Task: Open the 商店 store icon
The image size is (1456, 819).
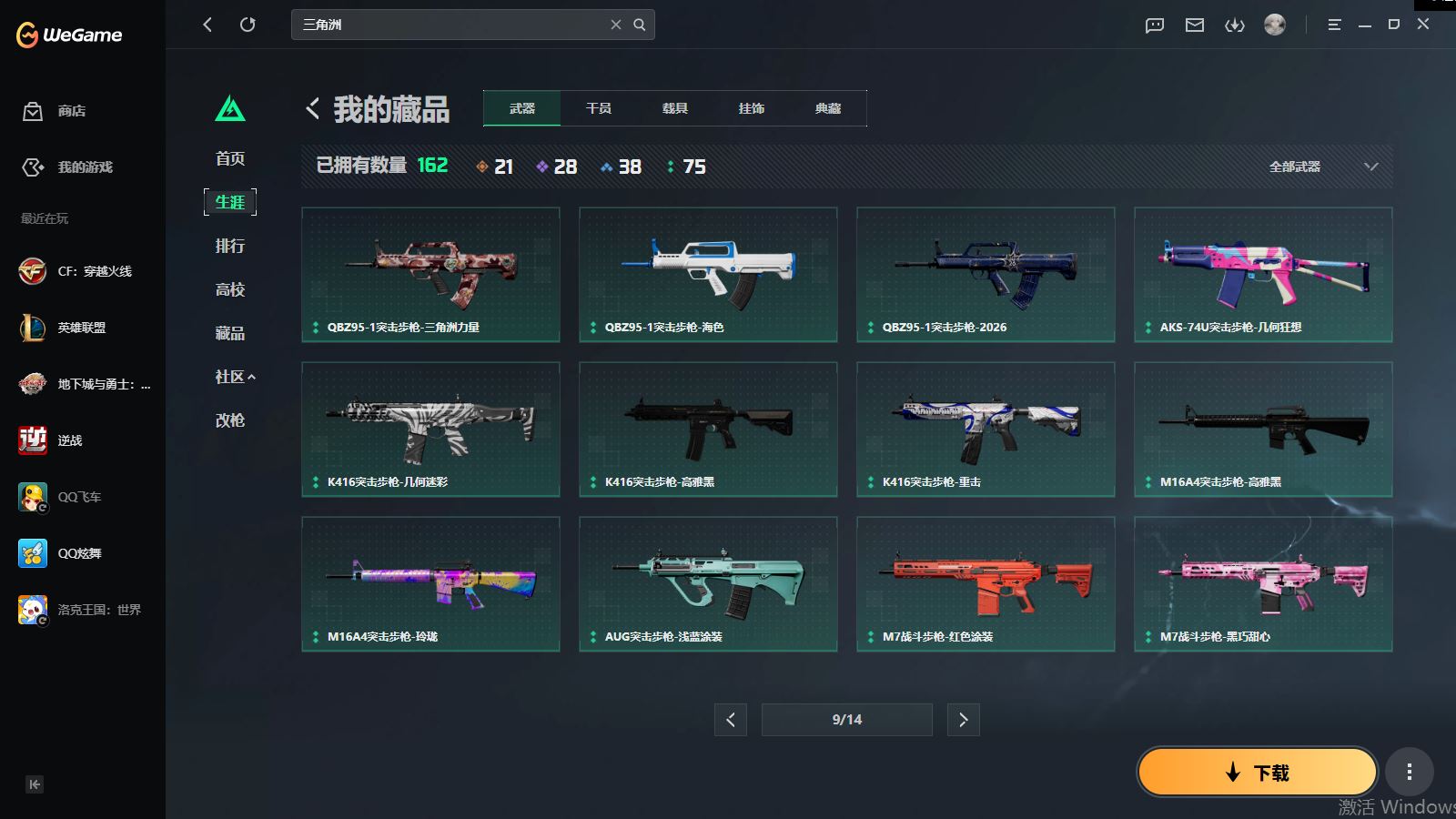Action: 33,111
